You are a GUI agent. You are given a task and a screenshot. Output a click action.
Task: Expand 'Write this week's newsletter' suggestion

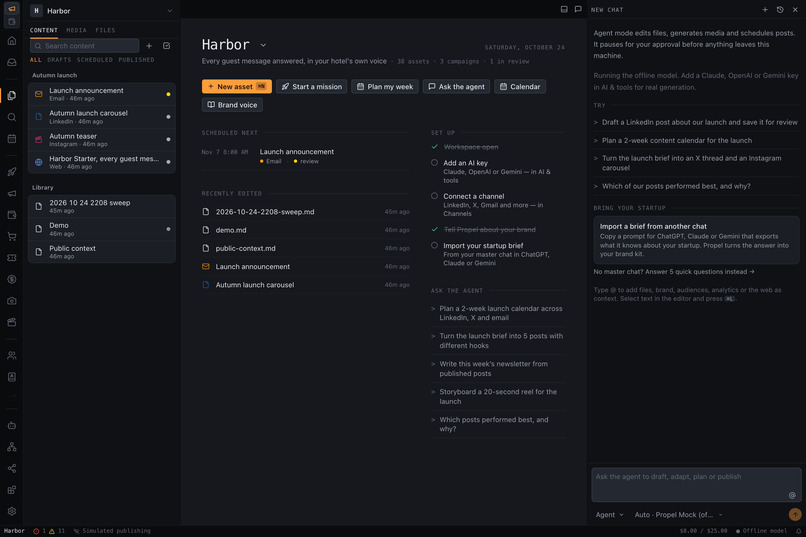click(498, 368)
